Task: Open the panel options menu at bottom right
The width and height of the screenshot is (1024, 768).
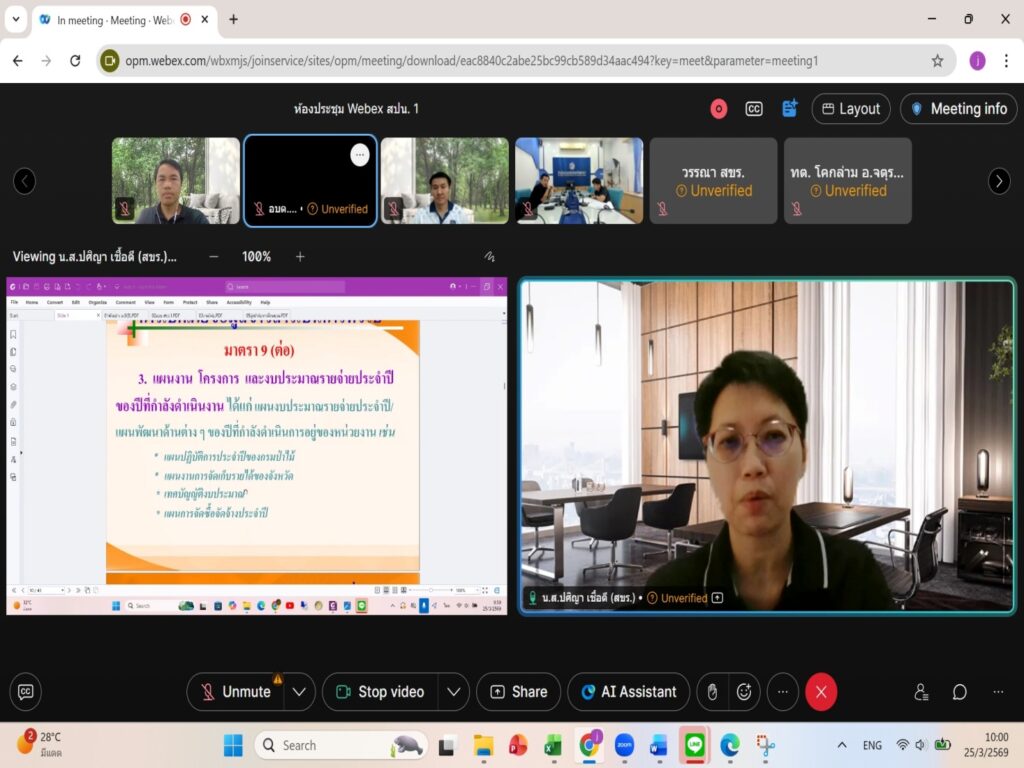Action: pos(998,692)
